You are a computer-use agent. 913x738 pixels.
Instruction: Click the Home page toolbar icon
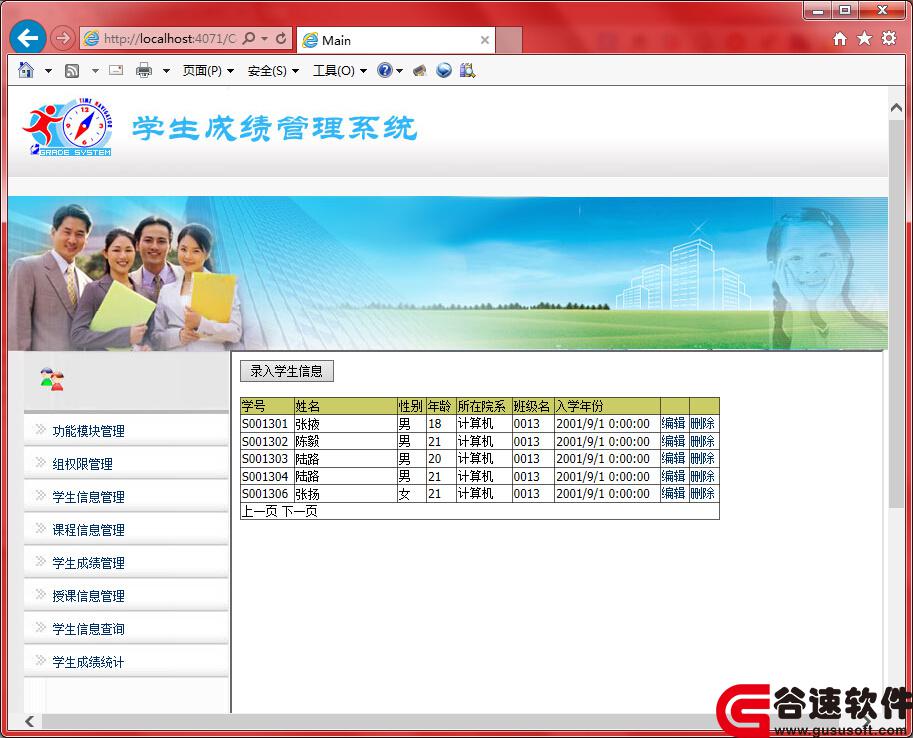[26, 70]
